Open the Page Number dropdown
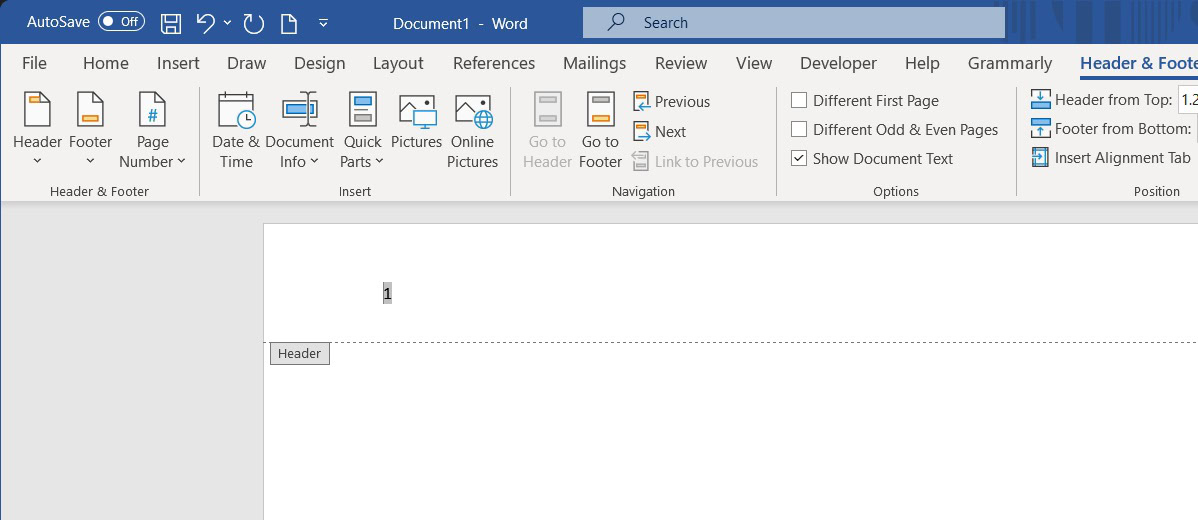Viewport: 1198px width, 520px height. pos(152,130)
